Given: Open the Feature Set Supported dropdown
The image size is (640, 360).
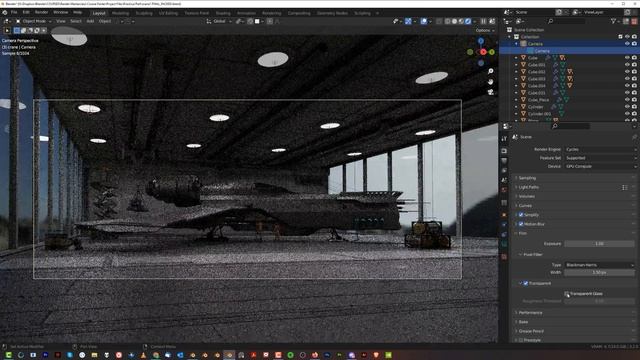Looking at the screenshot, I should tap(600, 158).
